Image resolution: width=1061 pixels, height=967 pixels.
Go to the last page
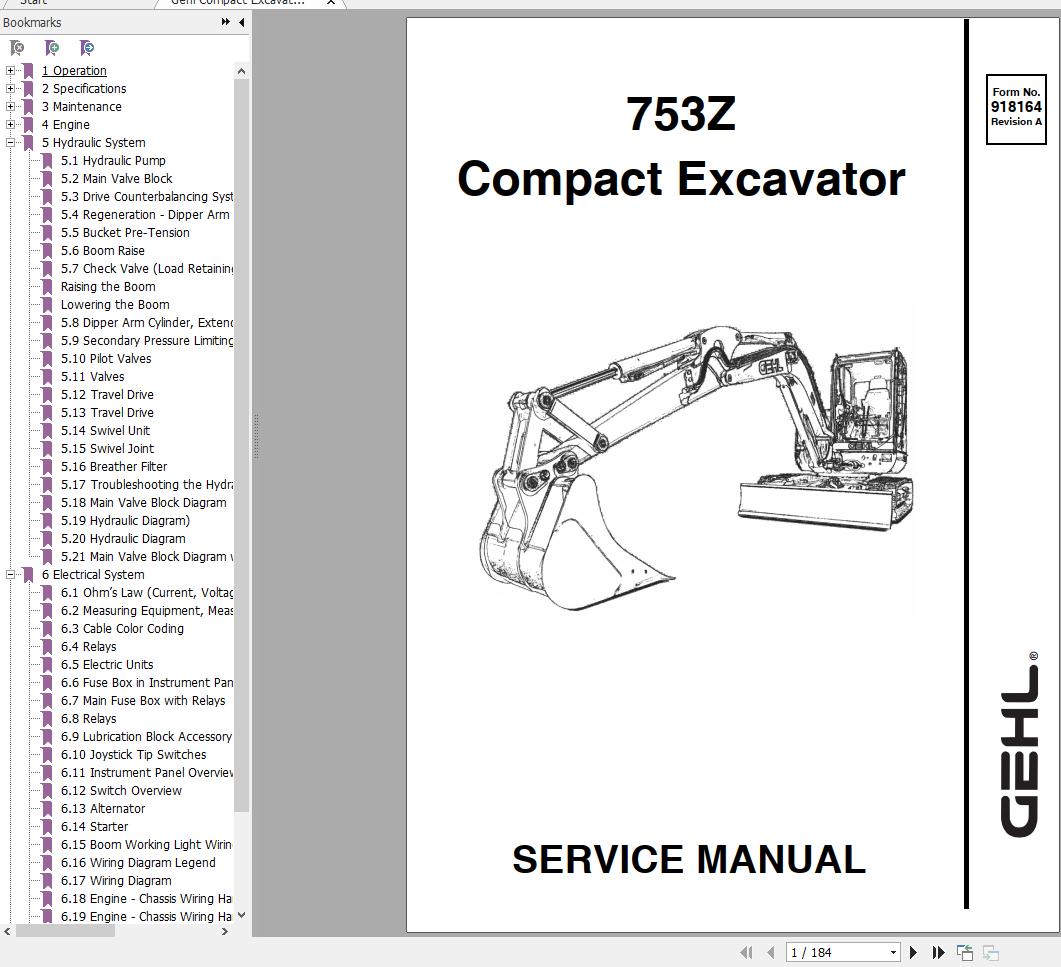[938, 952]
